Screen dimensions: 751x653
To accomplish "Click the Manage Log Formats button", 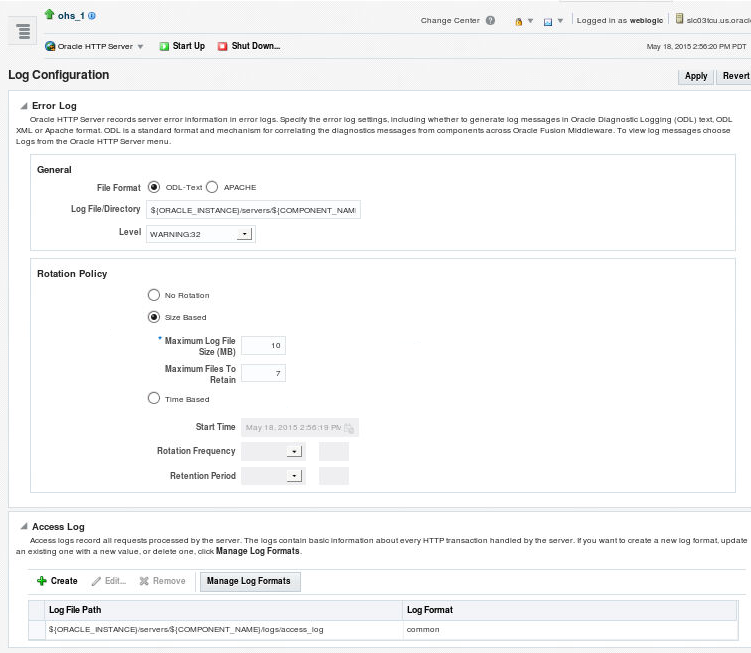I will pos(250,581).
